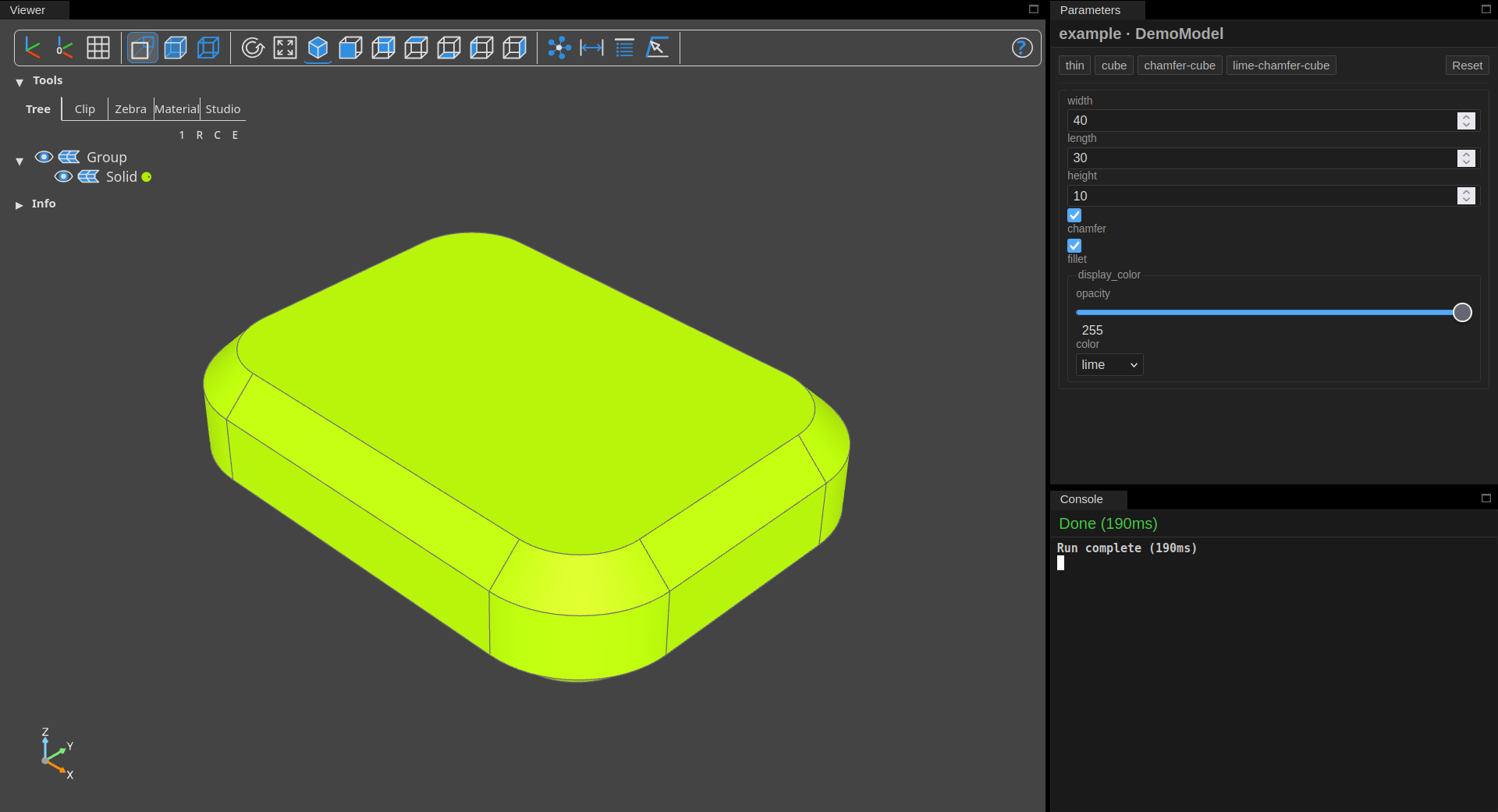Hide the Group with its eye icon
The image size is (1498, 812).
(x=44, y=157)
